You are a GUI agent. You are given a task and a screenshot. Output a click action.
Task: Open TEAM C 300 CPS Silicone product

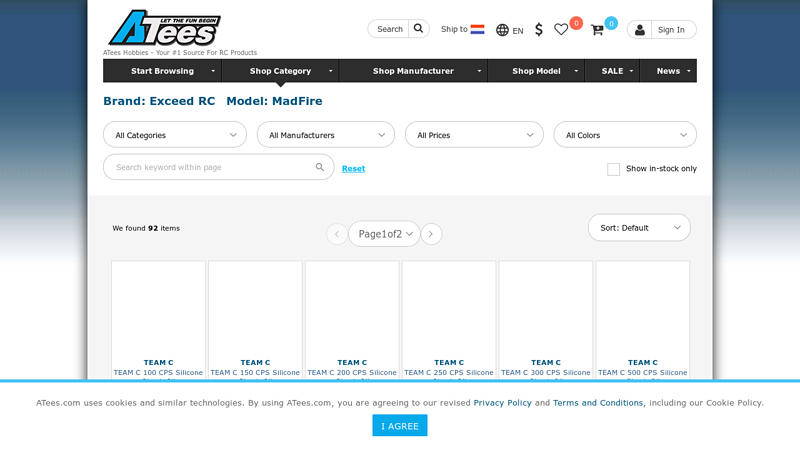pos(546,373)
